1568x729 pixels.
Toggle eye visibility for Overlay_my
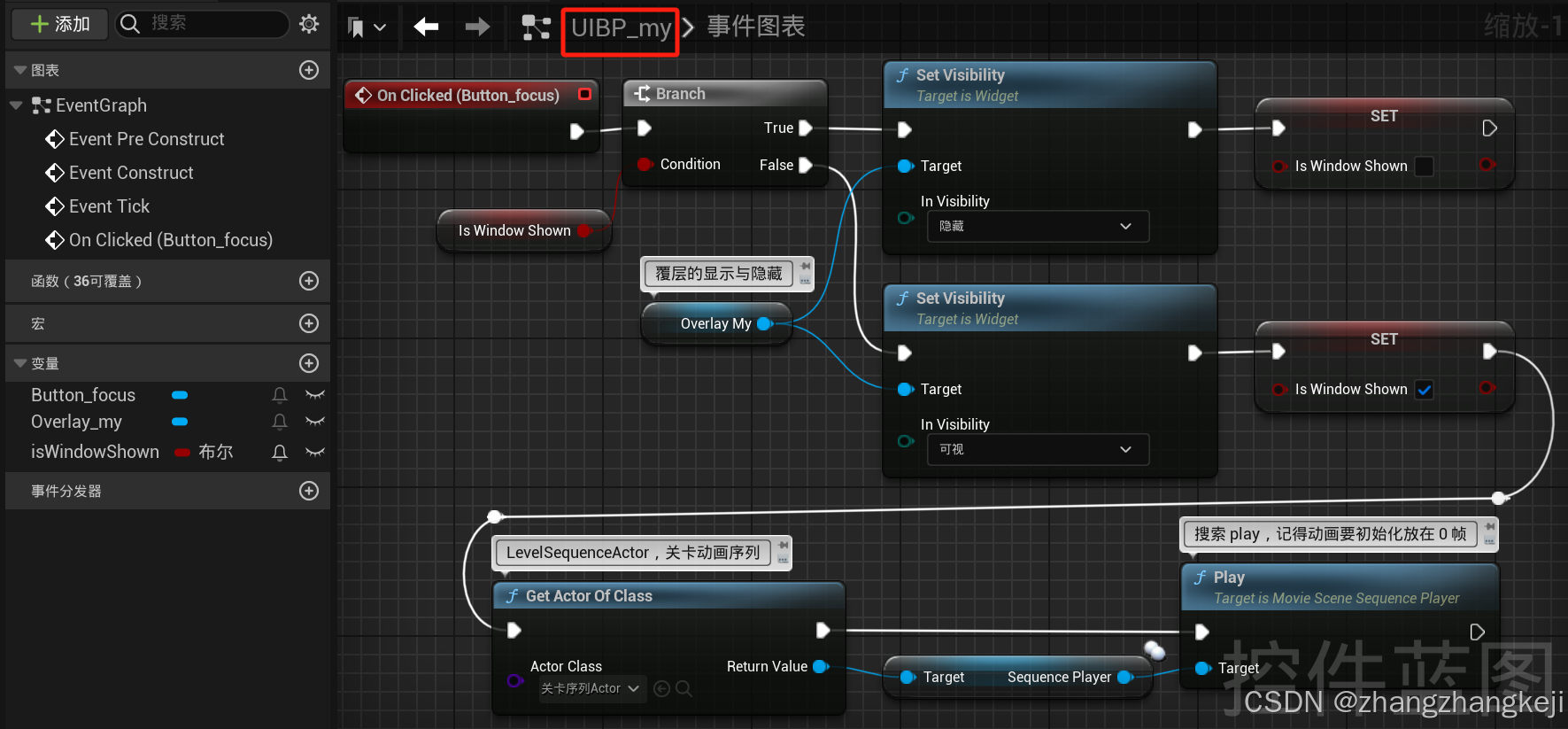coord(314,422)
